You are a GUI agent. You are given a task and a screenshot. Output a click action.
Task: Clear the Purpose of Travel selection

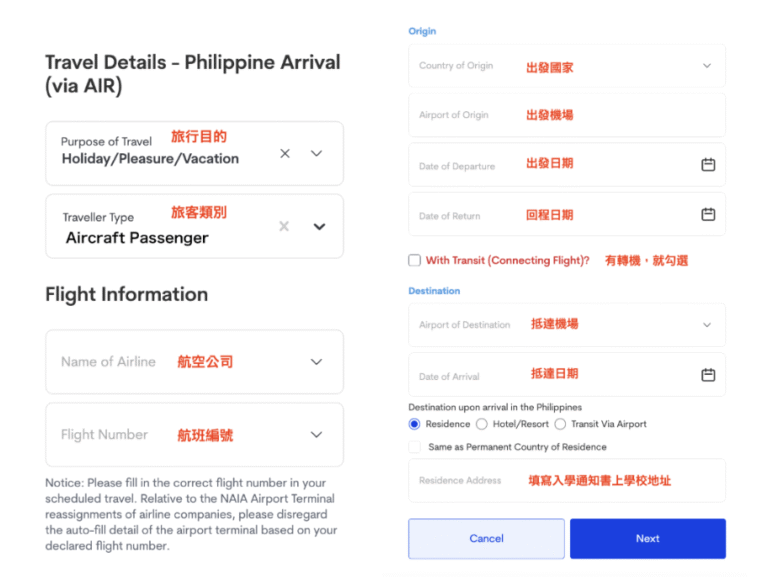285,154
